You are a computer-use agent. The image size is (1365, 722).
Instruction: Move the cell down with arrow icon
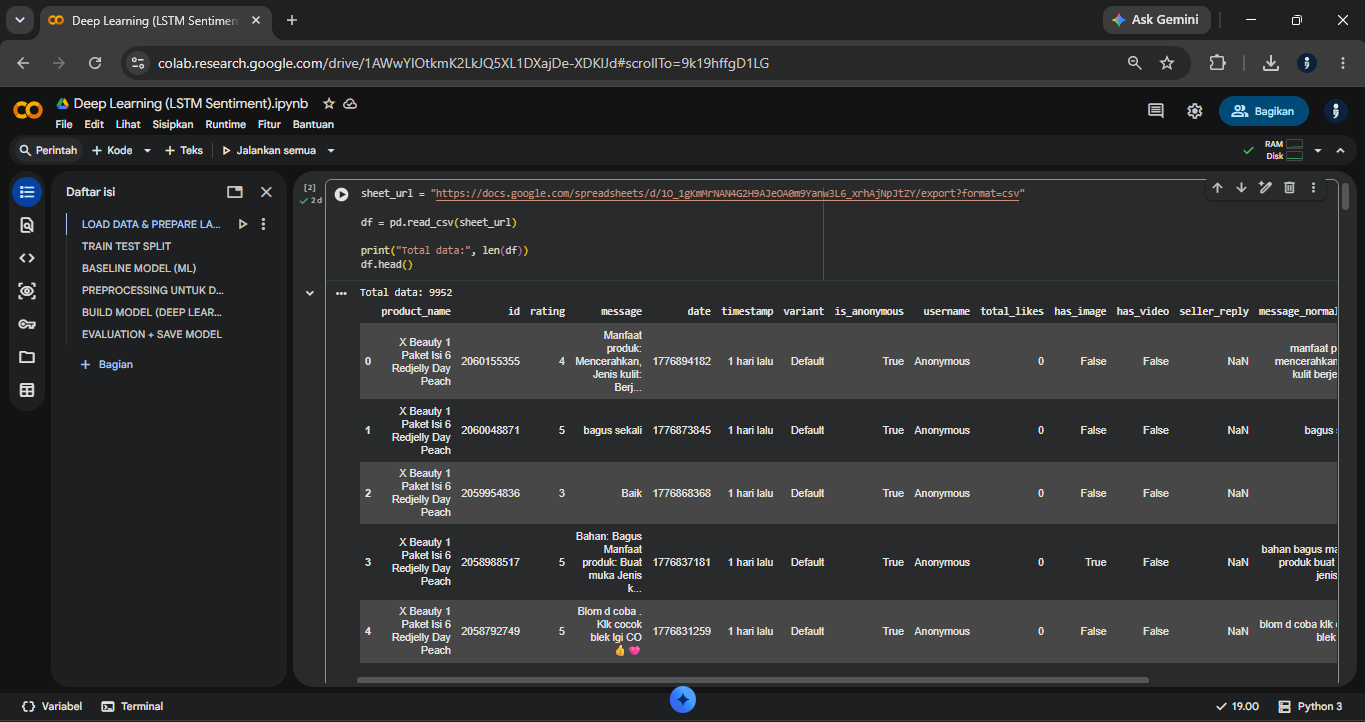click(1241, 188)
